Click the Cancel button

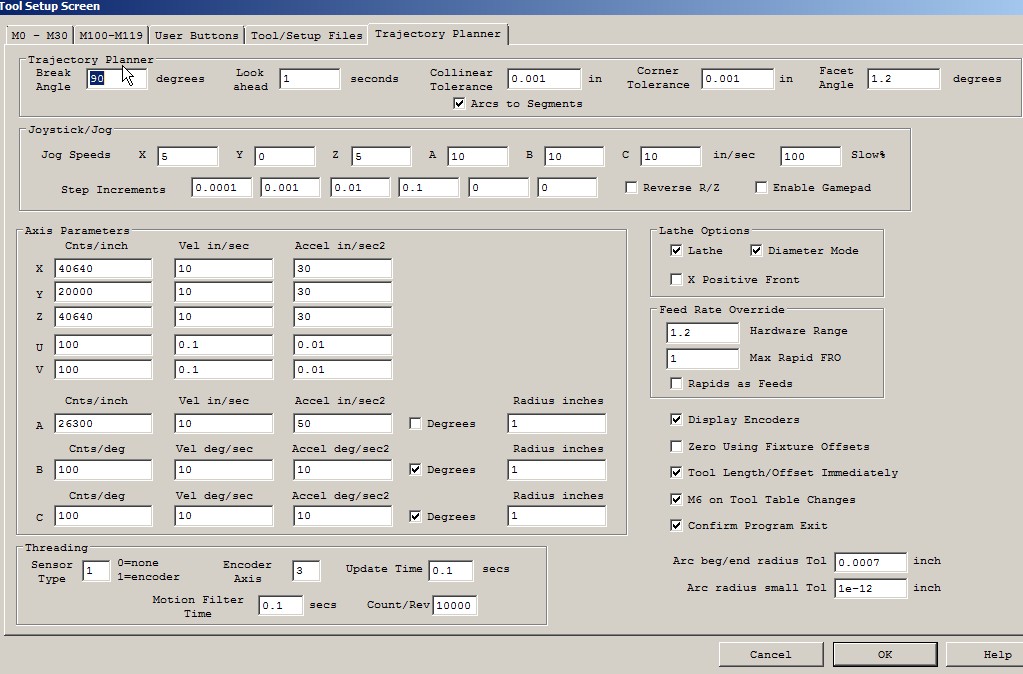point(770,655)
